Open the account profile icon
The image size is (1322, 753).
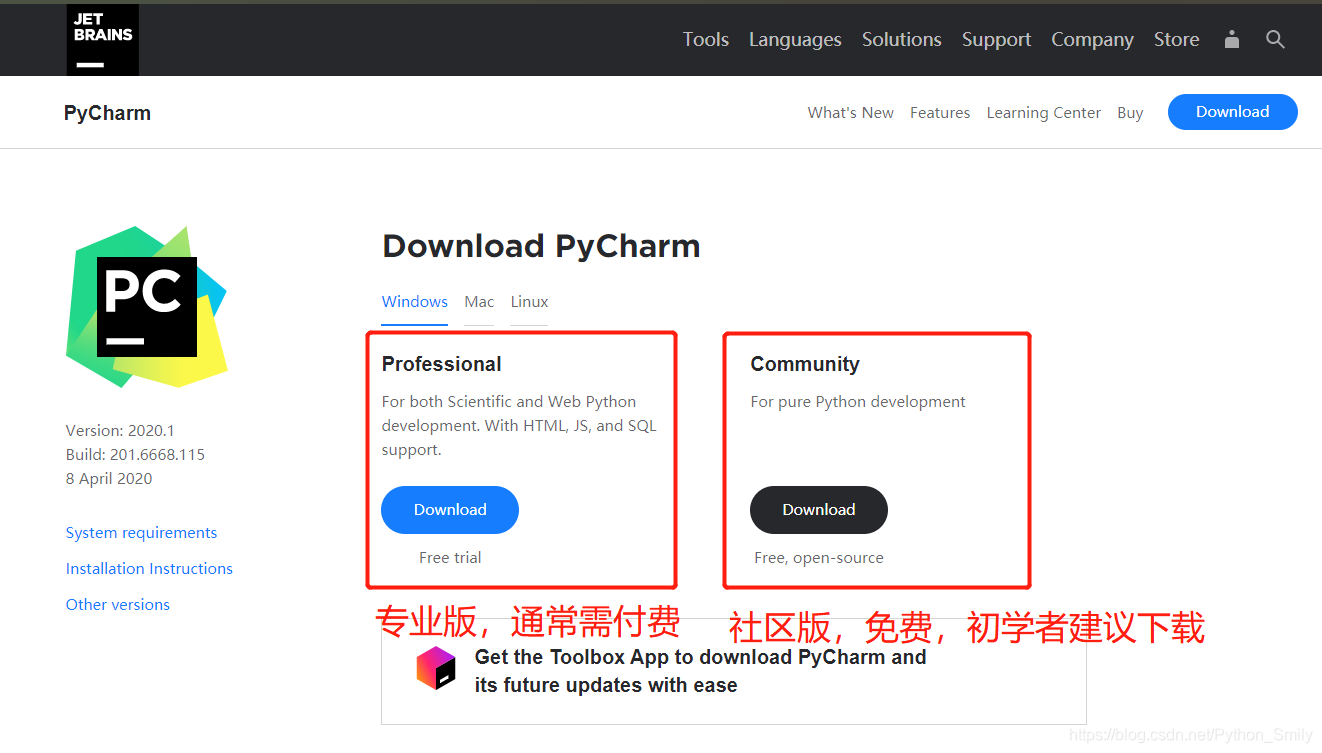1232,39
